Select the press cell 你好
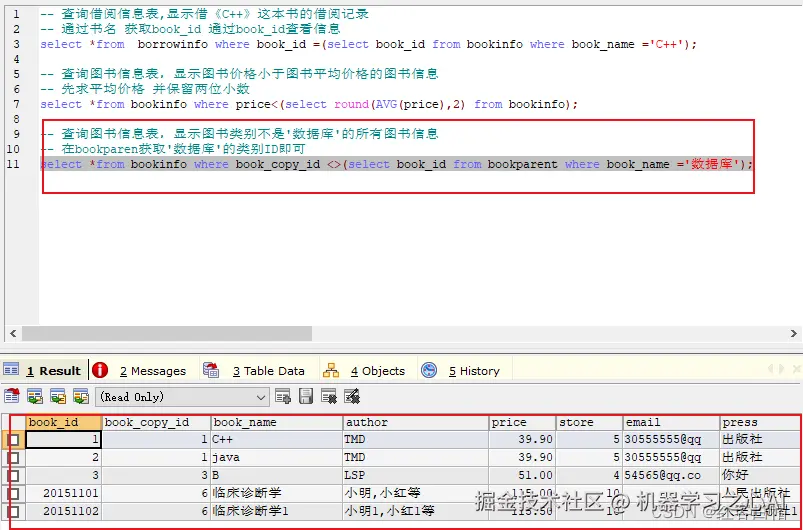 (761, 475)
